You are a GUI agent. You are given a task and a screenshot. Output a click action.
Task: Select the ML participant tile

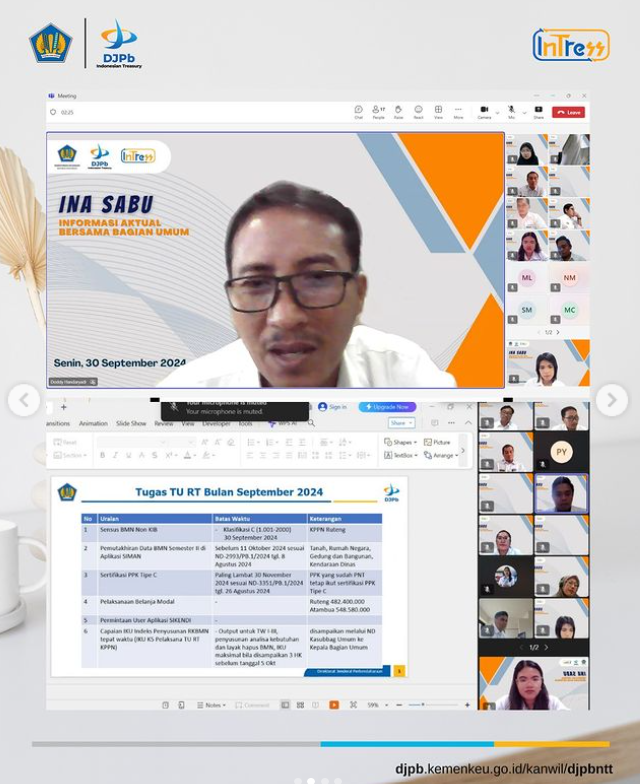point(527,278)
